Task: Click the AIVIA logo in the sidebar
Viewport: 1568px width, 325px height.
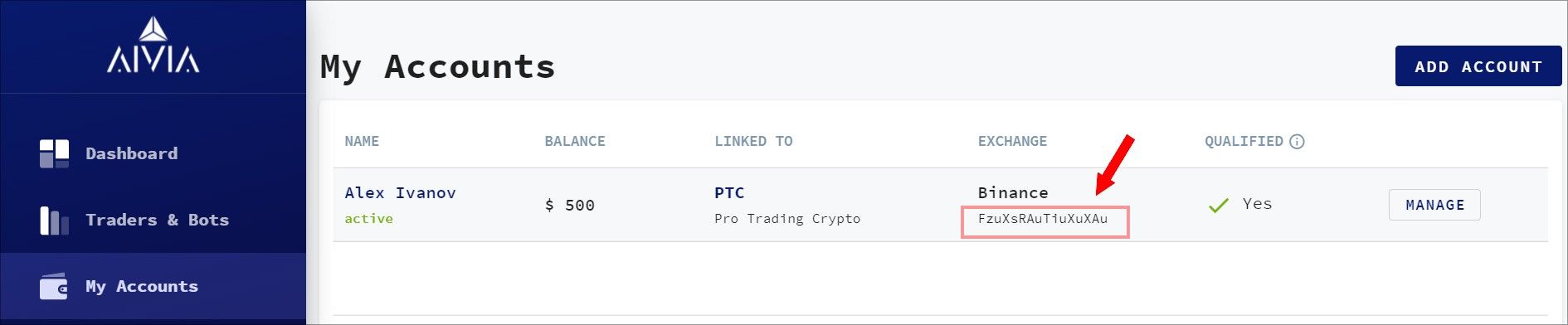Action: (153, 46)
